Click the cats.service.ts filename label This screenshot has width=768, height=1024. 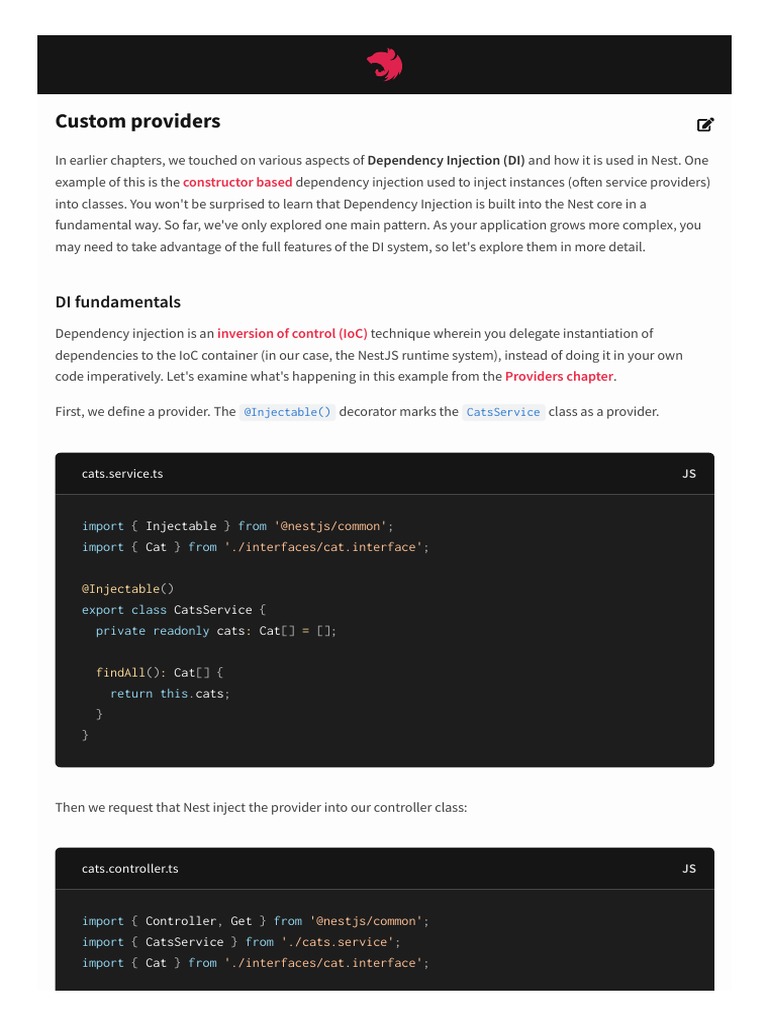[122, 474]
